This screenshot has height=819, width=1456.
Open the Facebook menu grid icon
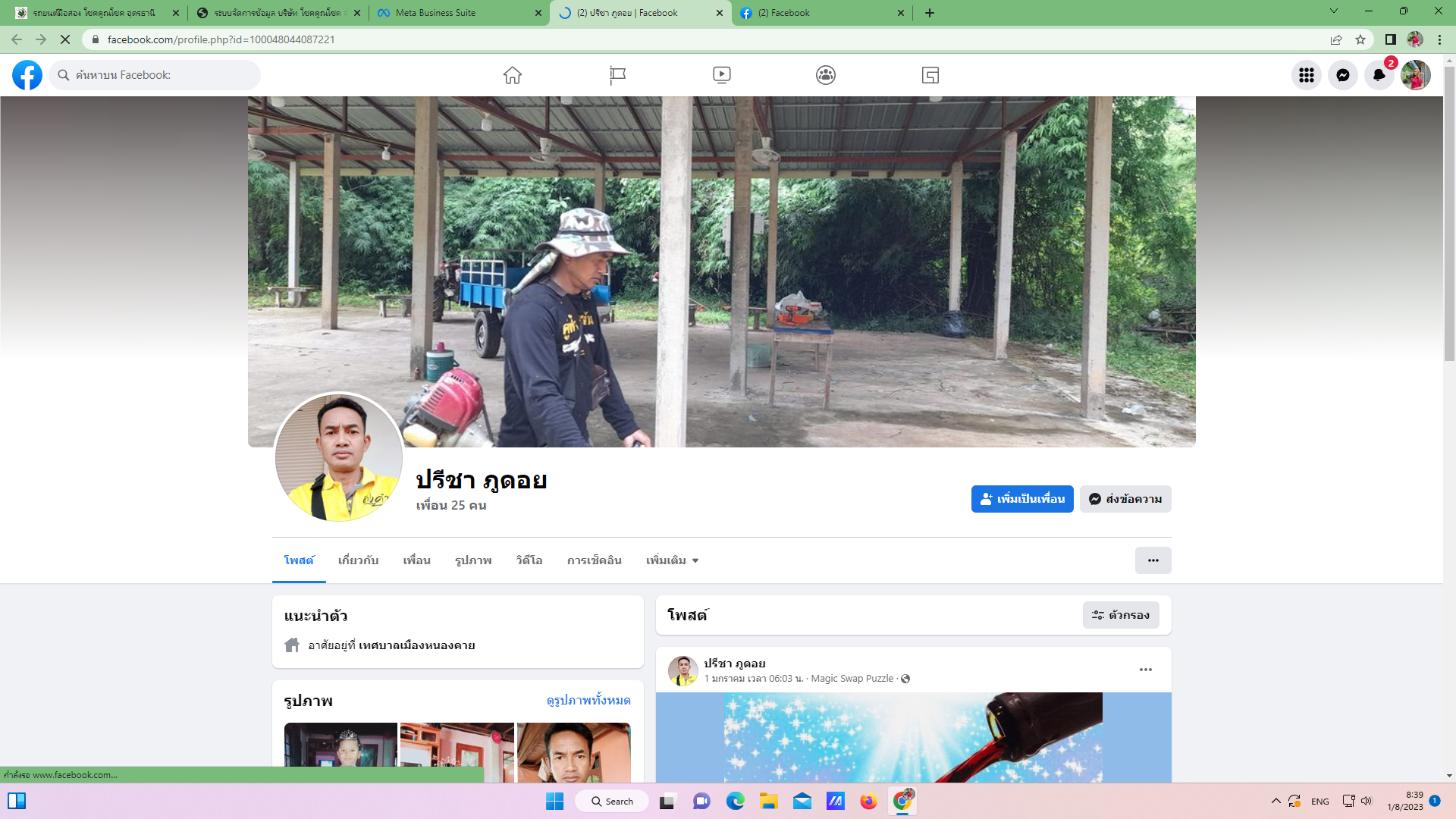click(x=1306, y=75)
